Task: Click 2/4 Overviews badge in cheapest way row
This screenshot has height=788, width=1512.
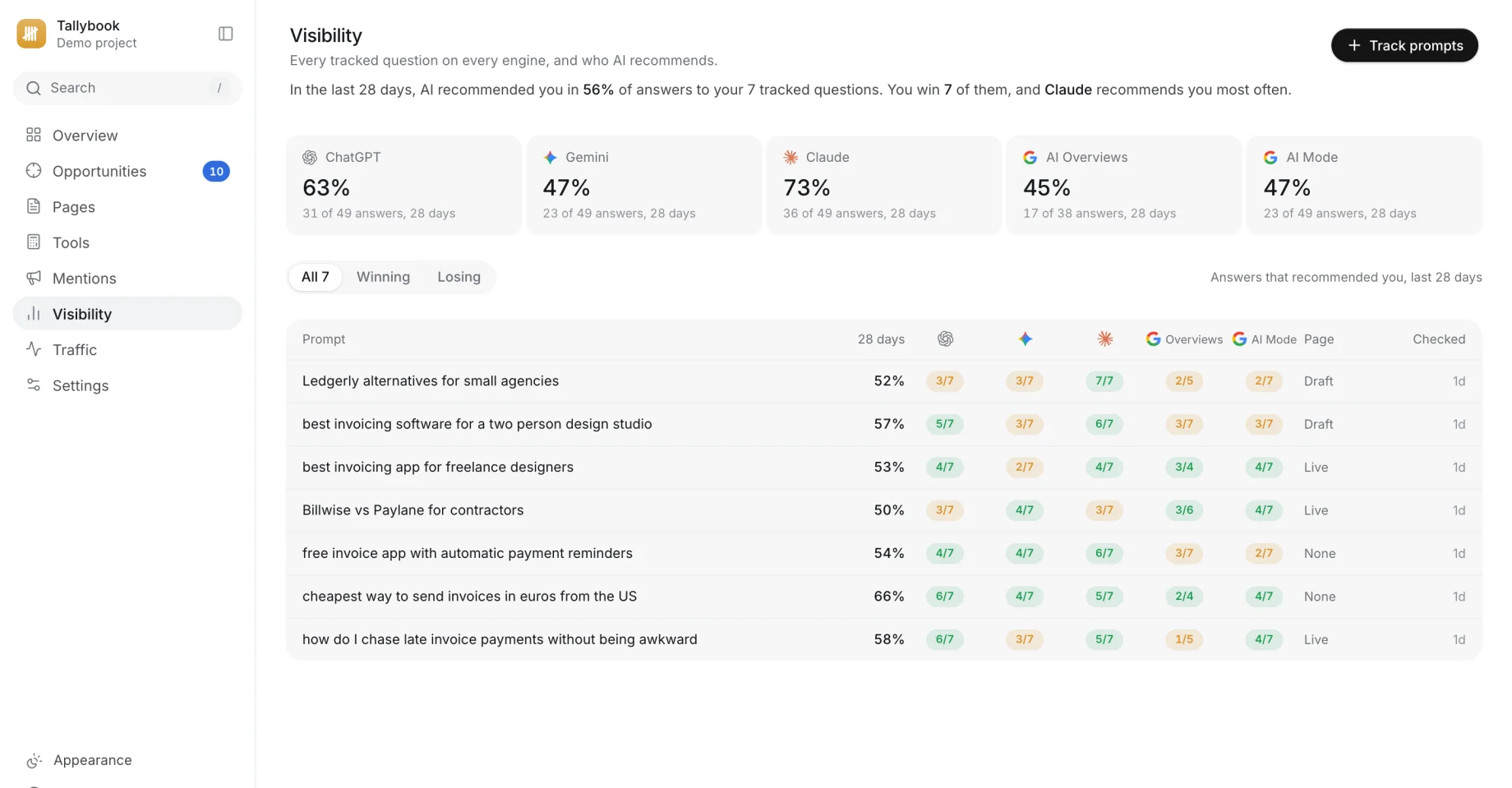Action: 1184,597
